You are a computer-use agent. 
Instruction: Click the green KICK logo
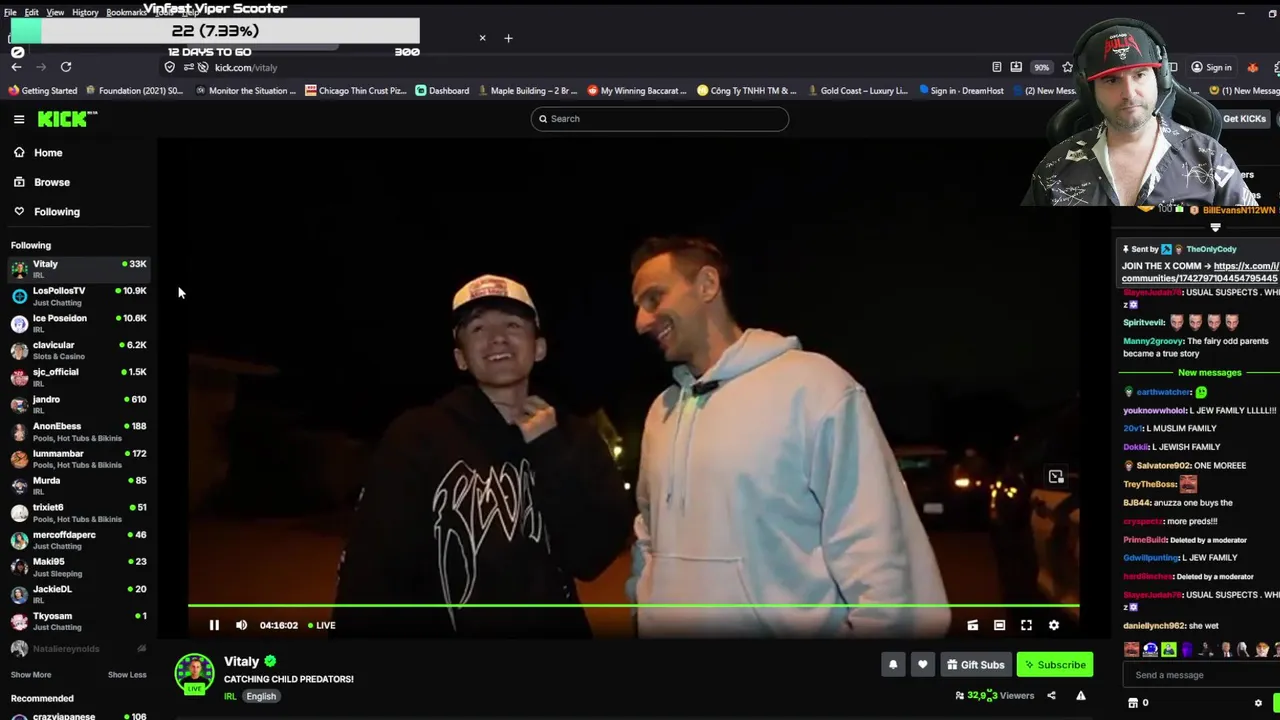point(67,119)
